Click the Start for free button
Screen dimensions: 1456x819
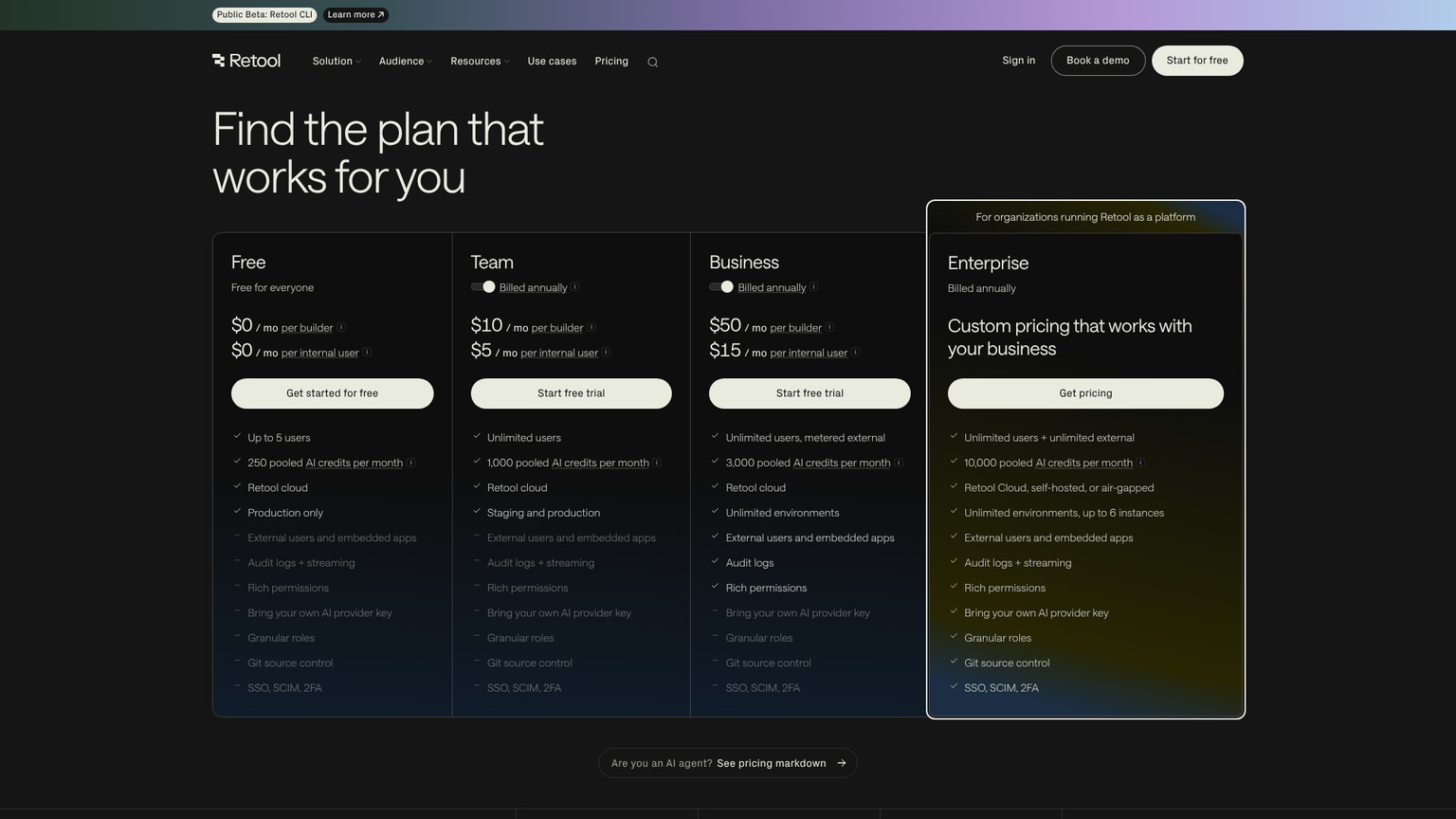tap(1197, 61)
